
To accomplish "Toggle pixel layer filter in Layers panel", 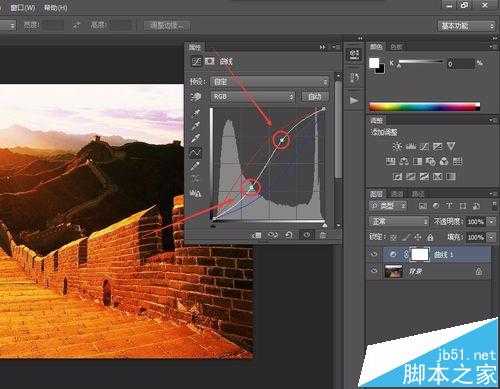I will pos(422,206).
